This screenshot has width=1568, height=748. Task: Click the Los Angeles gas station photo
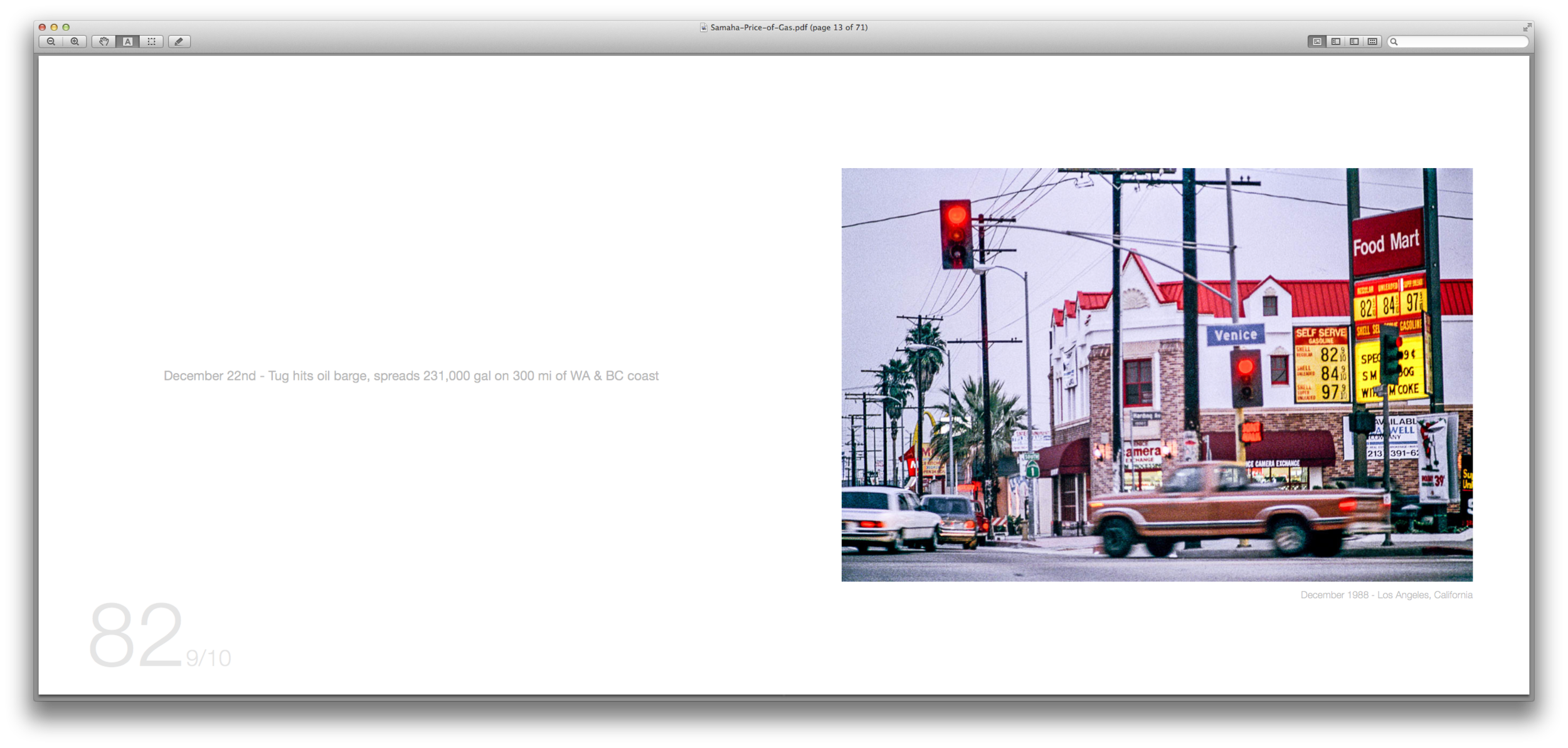pyautogui.click(x=1157, y=374)
